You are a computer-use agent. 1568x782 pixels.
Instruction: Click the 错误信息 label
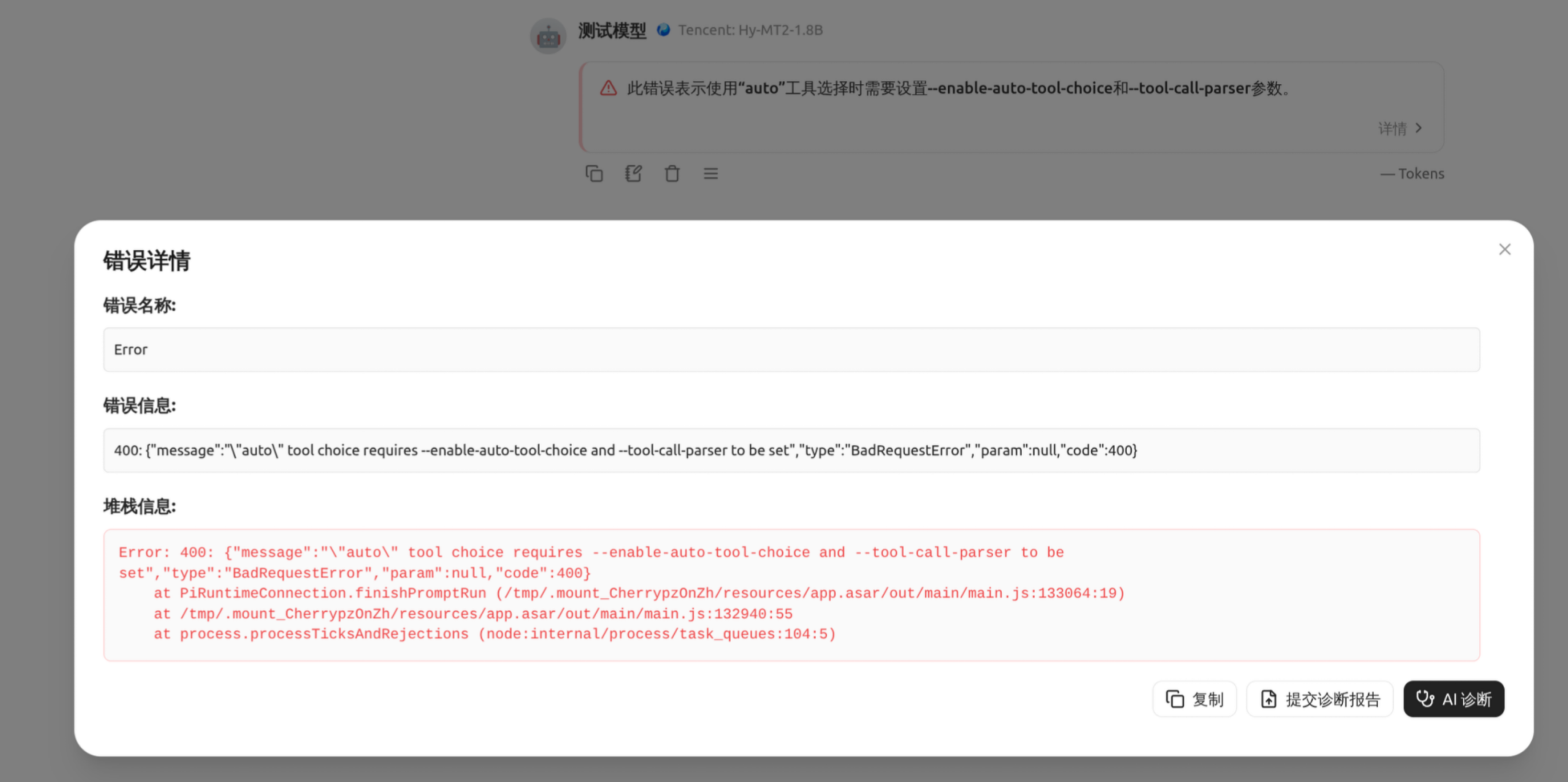pyautogui.click(x=139, y=406)
